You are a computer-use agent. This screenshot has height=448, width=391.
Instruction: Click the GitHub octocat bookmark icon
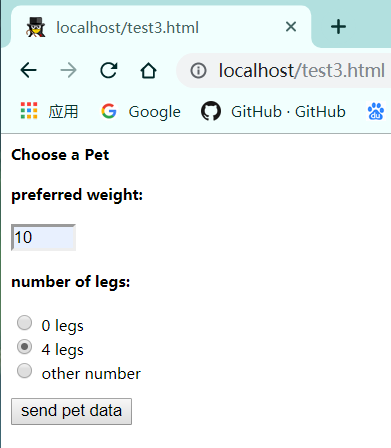click(211, 111)
